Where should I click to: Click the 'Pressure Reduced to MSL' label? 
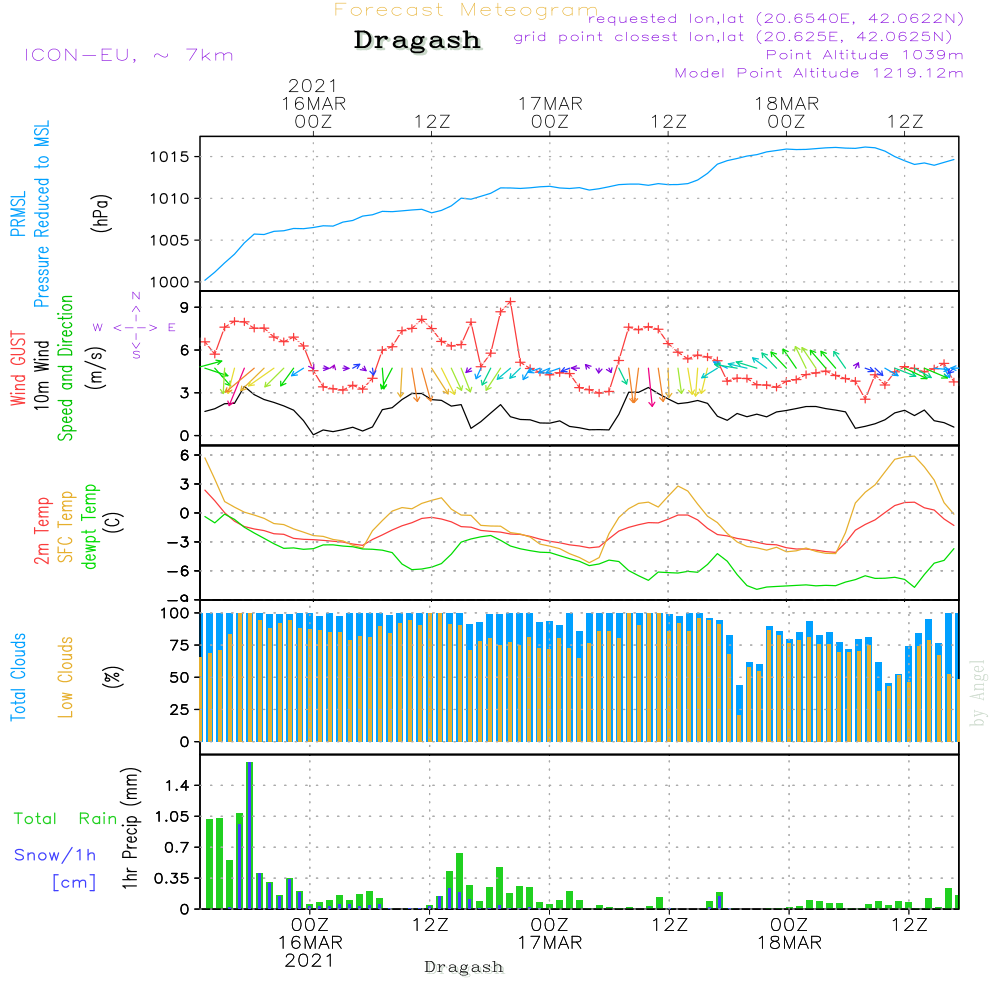click(41, 214)
